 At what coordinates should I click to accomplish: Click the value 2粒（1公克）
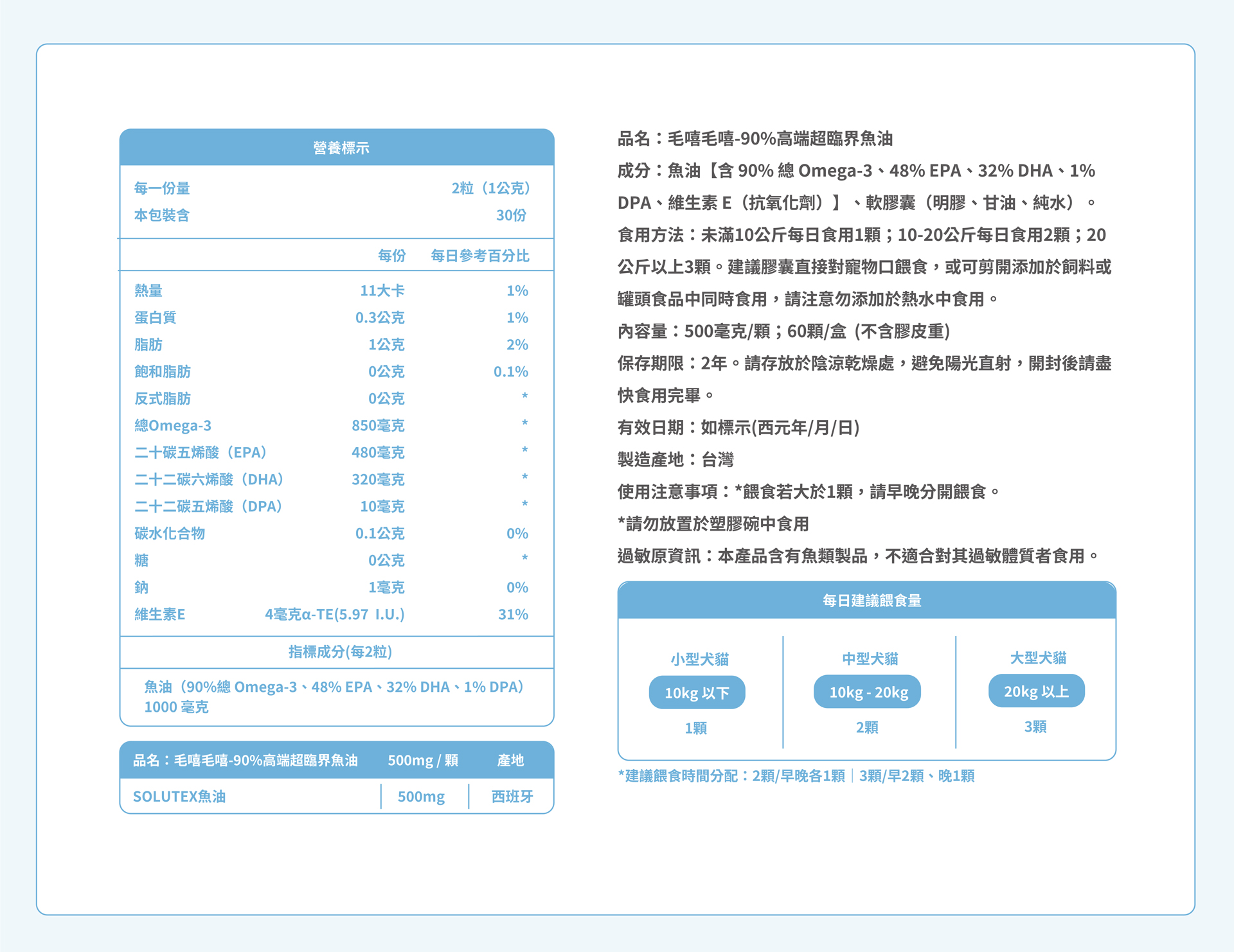(490, 188)
